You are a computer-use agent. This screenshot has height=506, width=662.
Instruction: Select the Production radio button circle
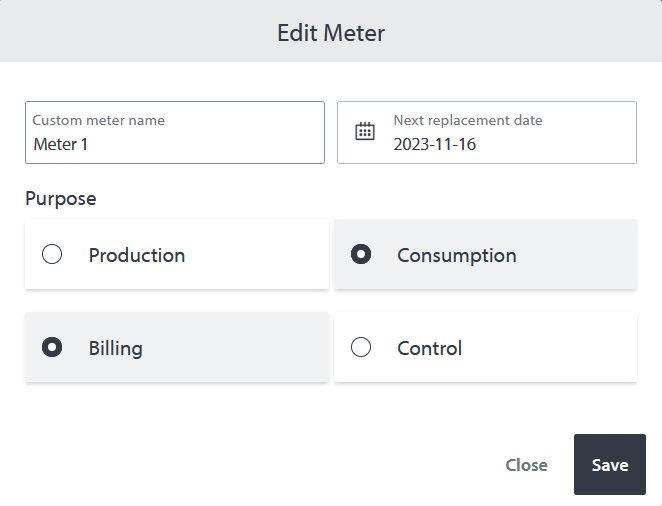click(x=52, y=255)
